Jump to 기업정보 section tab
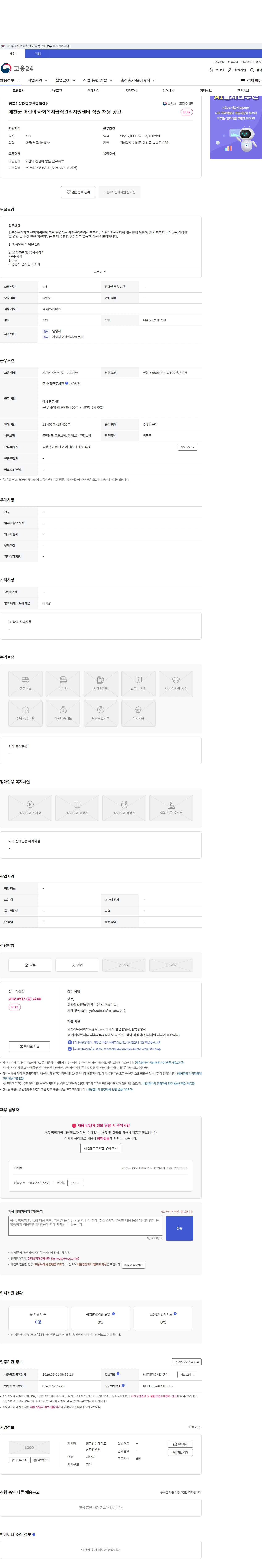Image resolution: width=262 pixels, height=1568 pixels. point(206,91)
